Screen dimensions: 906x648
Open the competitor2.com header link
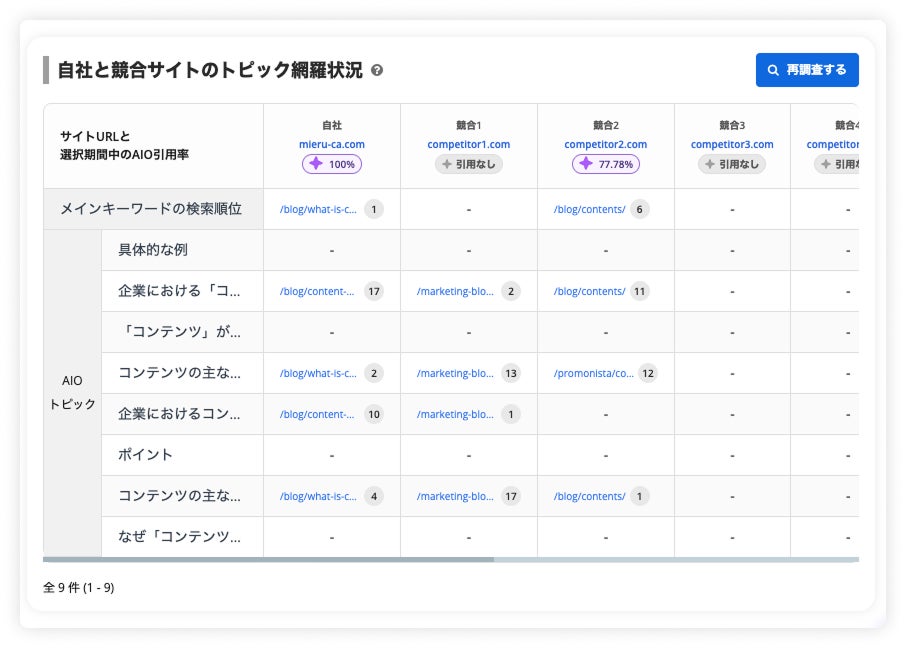pyautogui.click(x=605, y=144)
